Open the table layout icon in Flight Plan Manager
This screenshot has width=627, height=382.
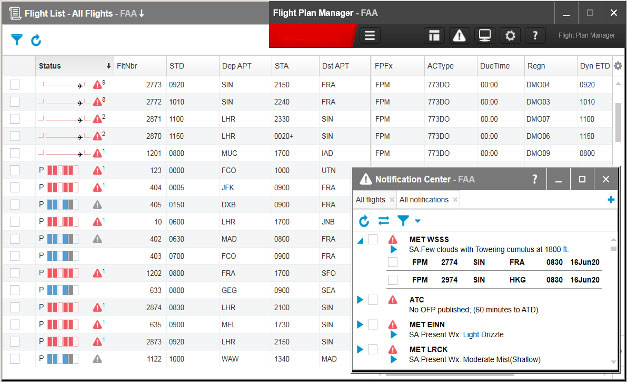[x=434, y=36]
